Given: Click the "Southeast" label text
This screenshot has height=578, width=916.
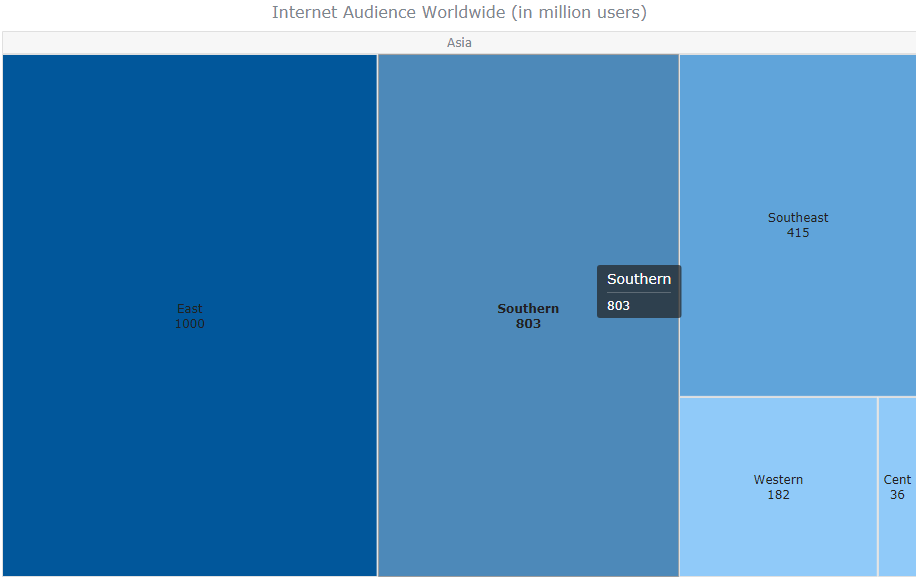Looking at the screenshot, I should click(798, 218).
